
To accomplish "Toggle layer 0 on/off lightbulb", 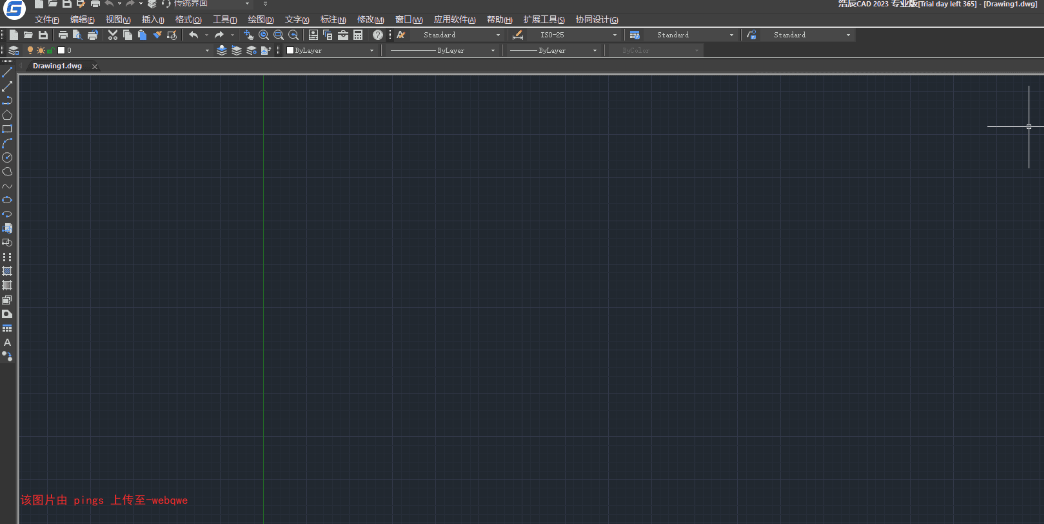I will click(x=30, y=51).
